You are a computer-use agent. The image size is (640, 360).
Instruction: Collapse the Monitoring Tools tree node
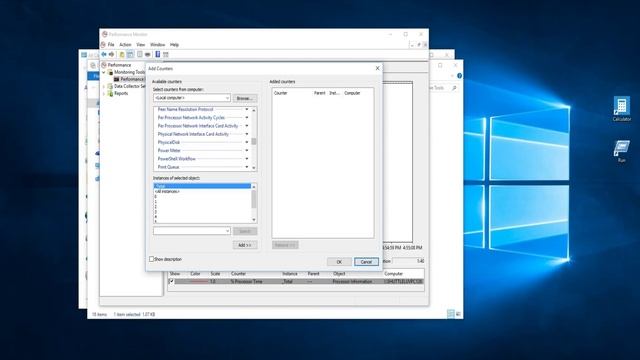click(104, 72)
